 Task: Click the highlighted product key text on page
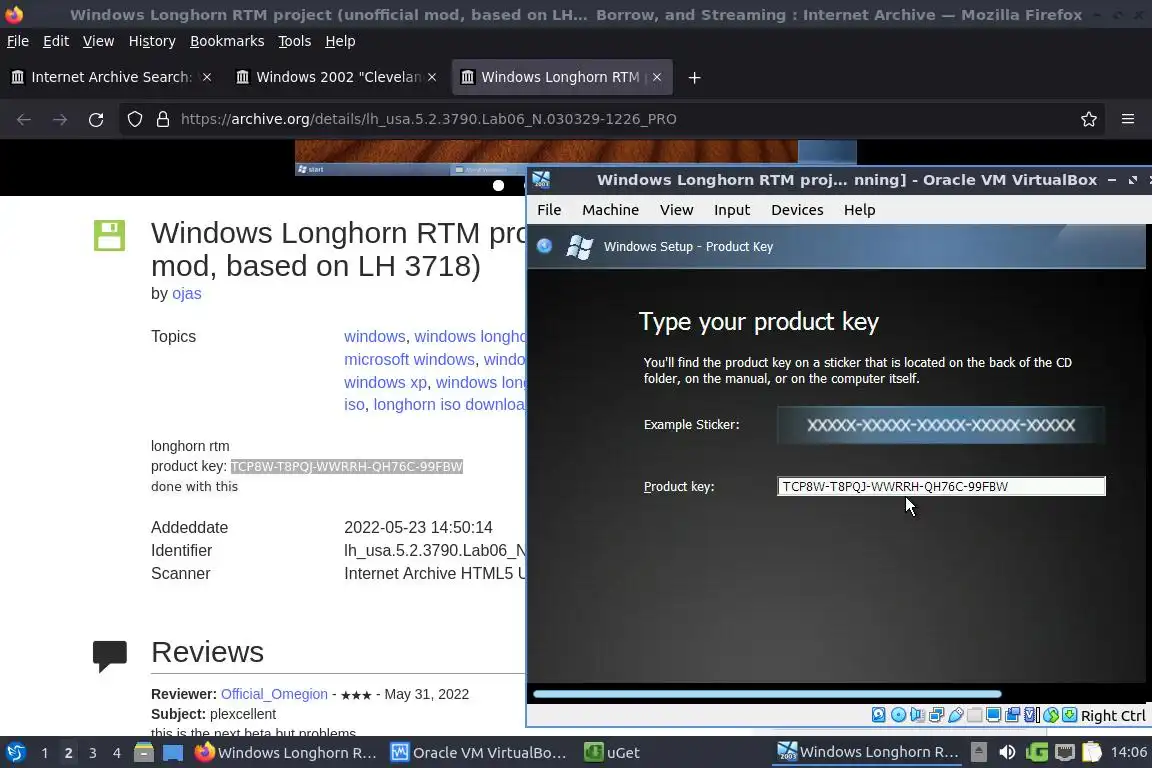pyautogui.click(x=347, y=466)
